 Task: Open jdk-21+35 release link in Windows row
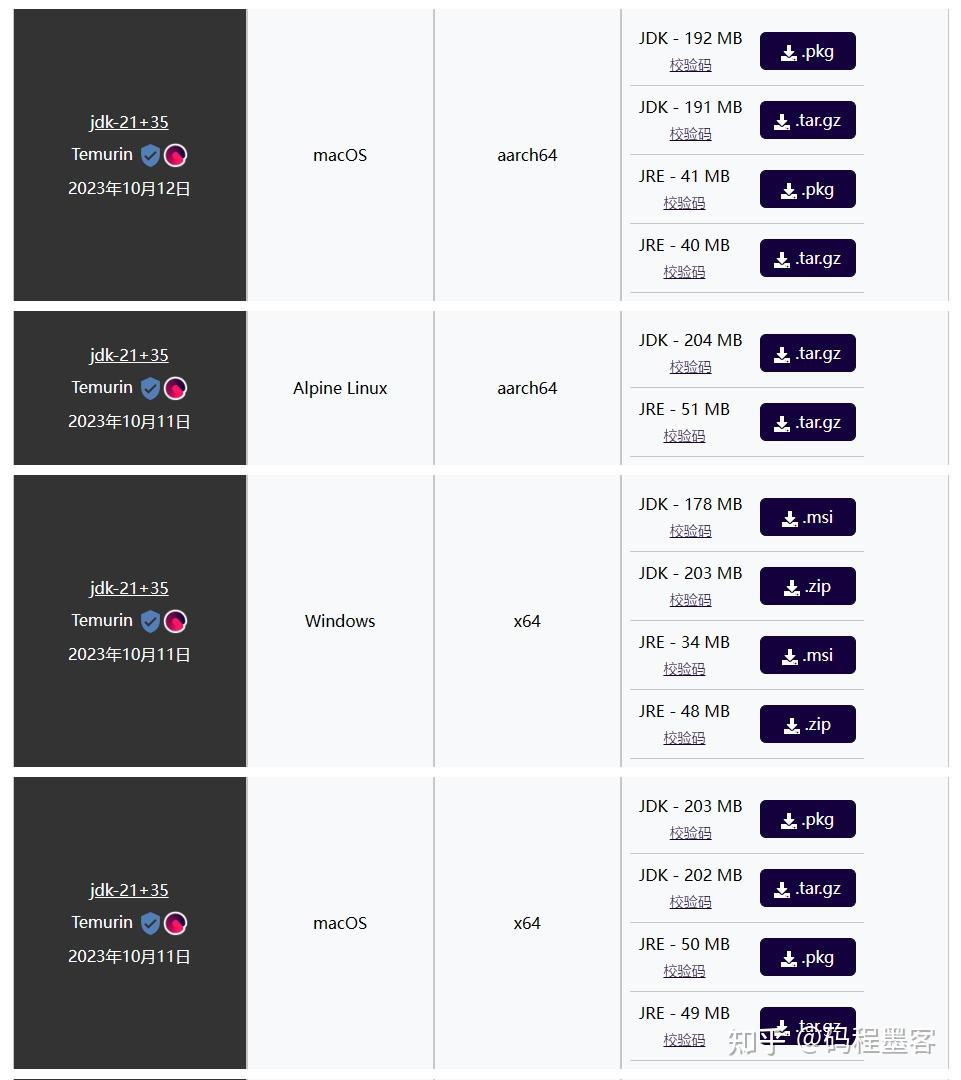(129, 588)
